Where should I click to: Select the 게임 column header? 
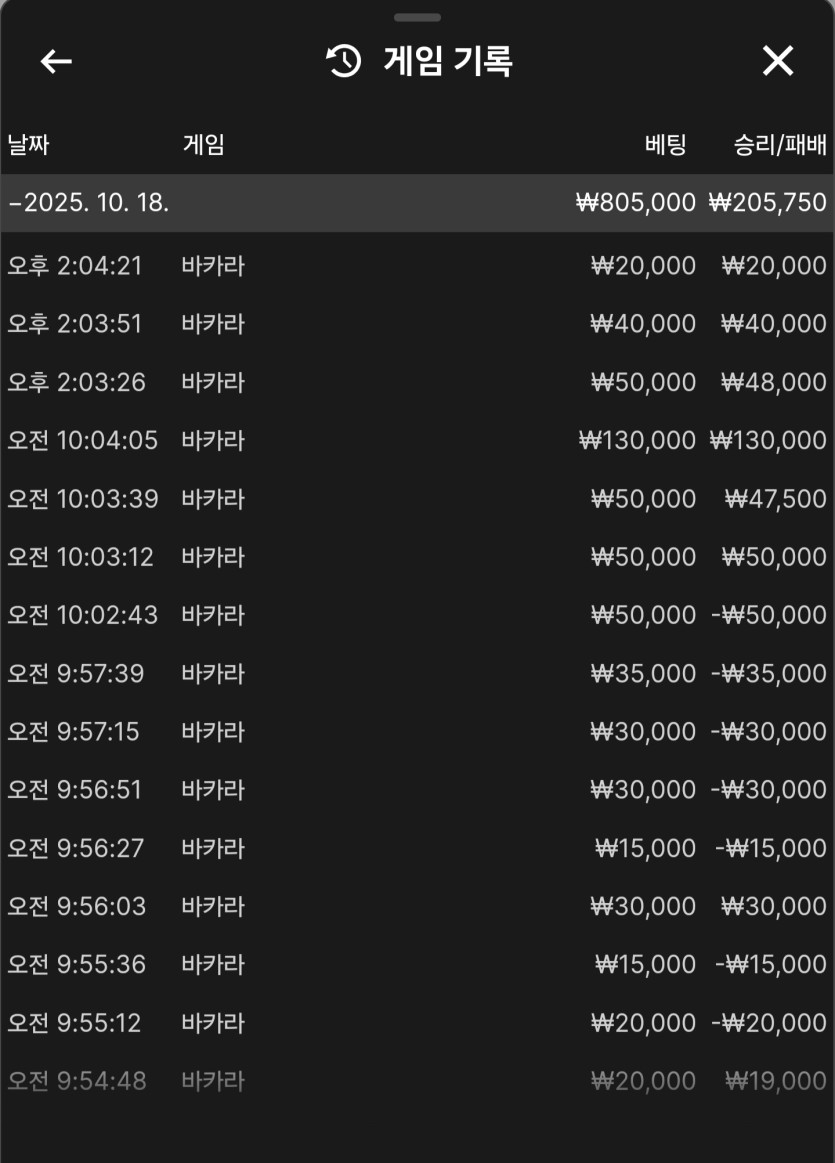(204, 144)
